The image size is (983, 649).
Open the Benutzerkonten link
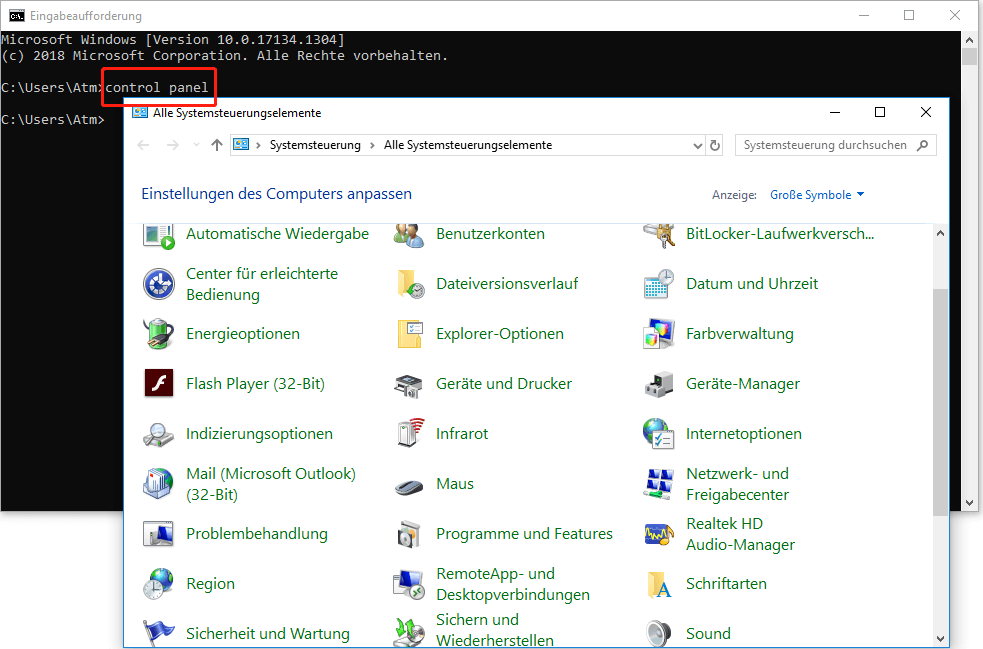pyautogui.click(x=490, y=234)
